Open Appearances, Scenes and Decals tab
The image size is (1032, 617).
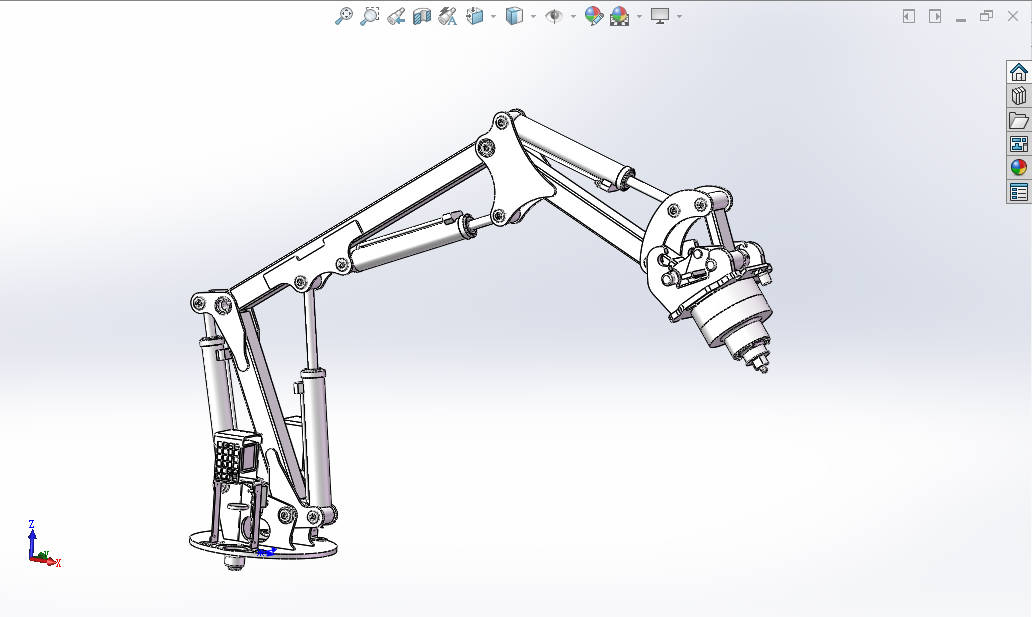1019,168
